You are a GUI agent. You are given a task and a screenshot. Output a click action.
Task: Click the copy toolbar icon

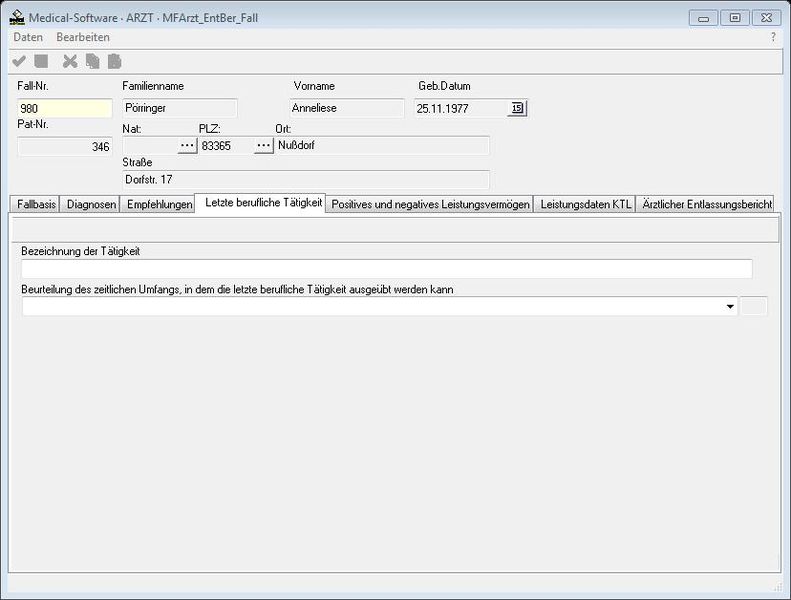tap(92, 61)
